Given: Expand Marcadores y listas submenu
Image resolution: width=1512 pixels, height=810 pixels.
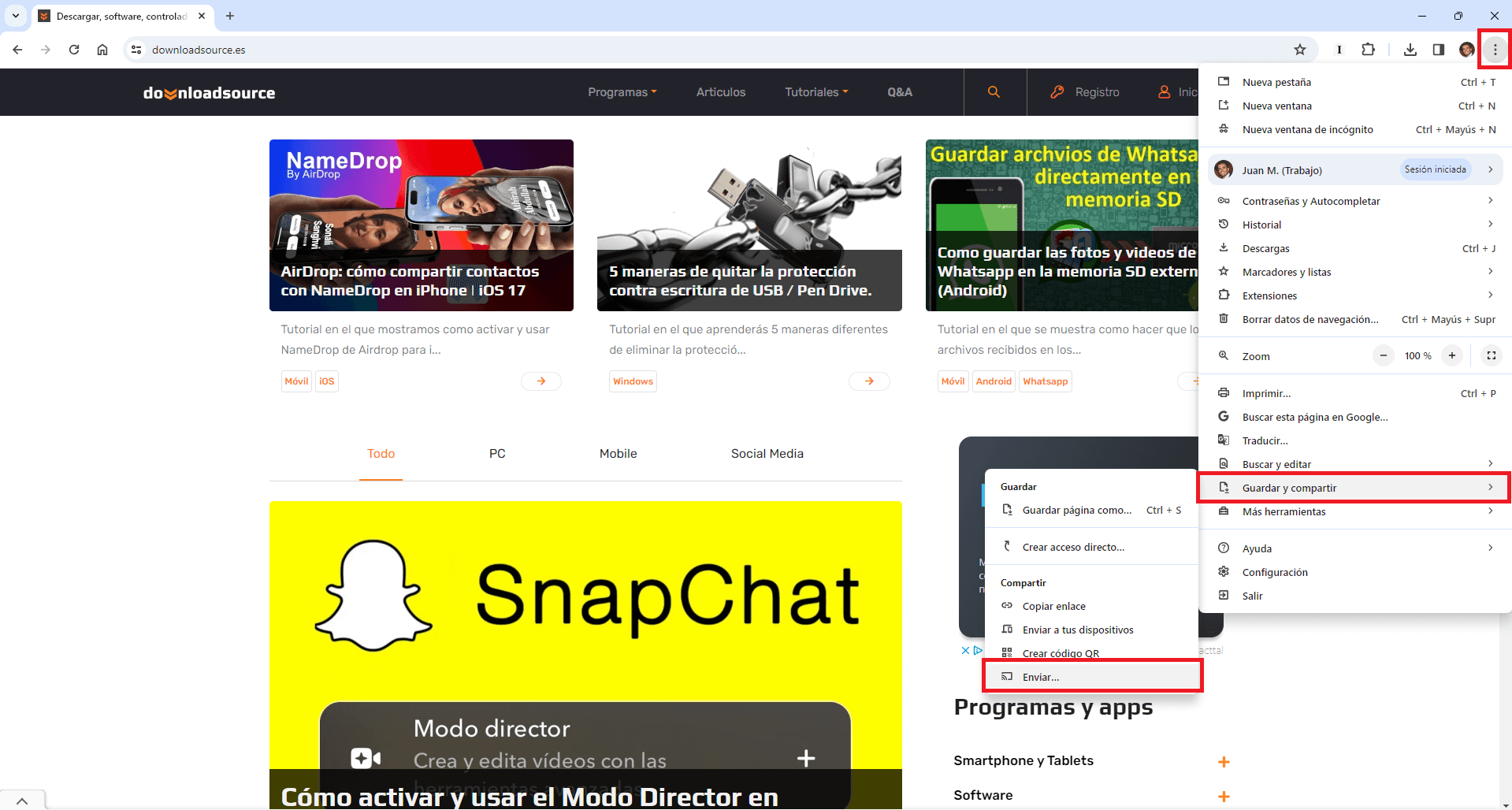Looking at the screenshot, I should [x=1355, y=272].
